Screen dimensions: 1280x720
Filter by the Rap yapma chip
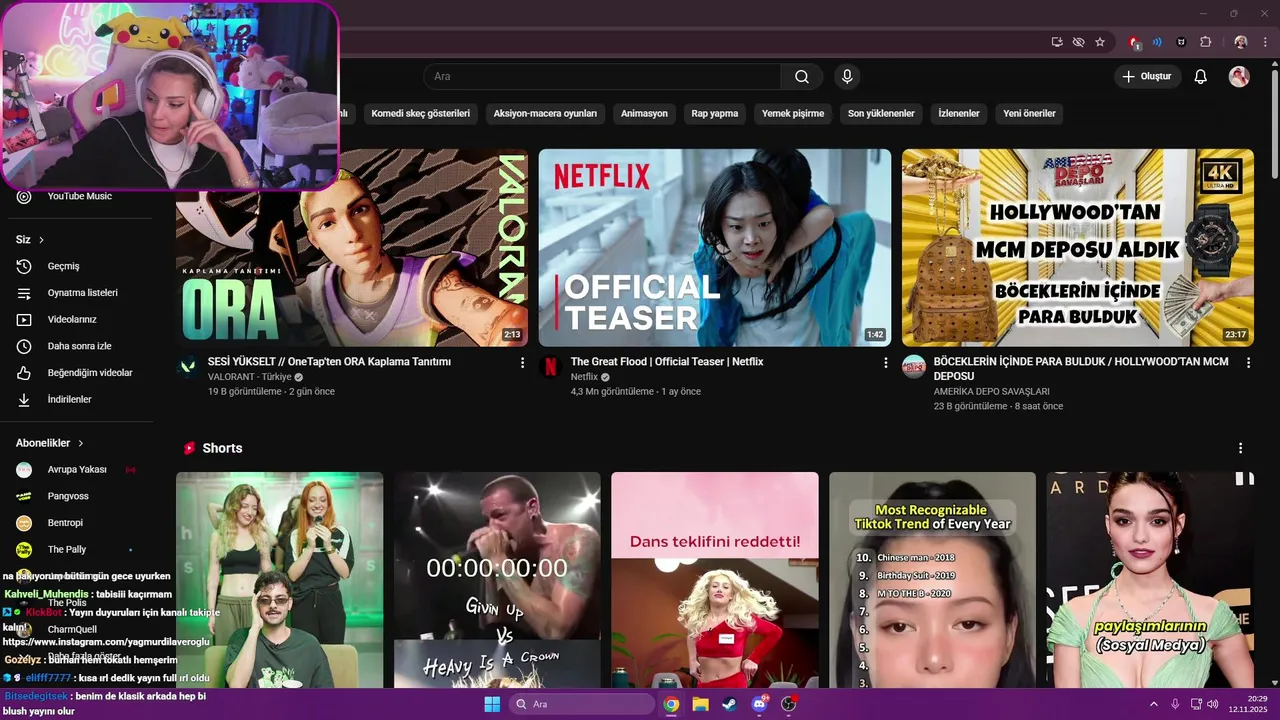715,113
